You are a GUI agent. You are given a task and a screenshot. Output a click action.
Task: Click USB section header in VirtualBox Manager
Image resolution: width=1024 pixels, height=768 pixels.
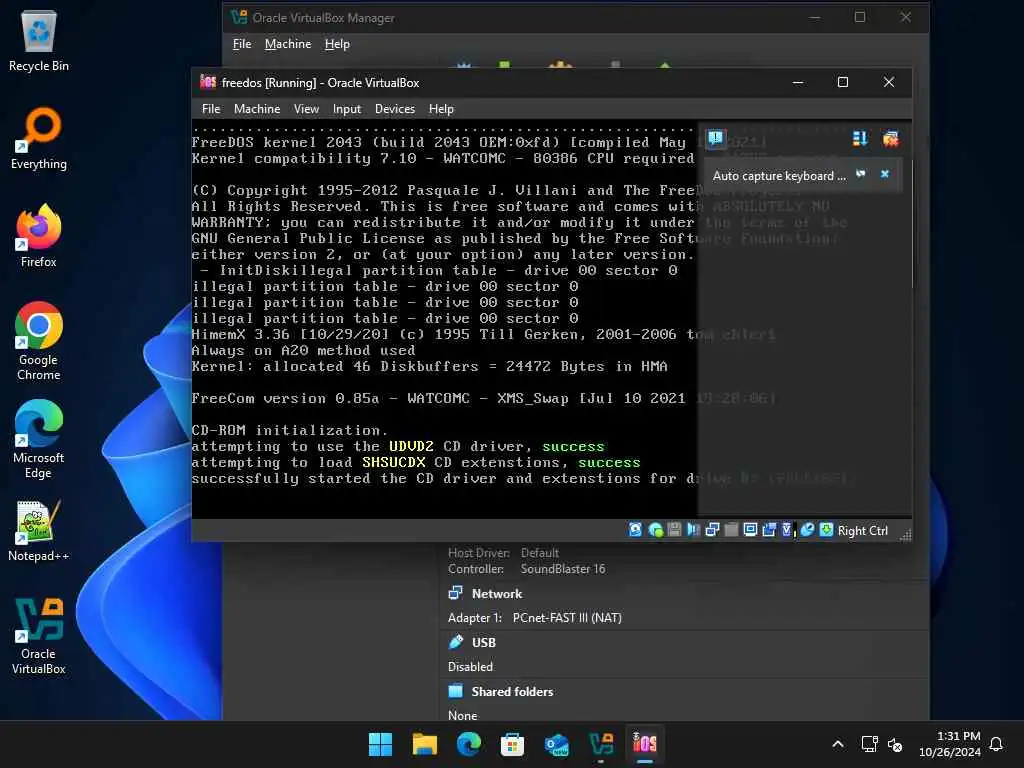coord(483,643)
